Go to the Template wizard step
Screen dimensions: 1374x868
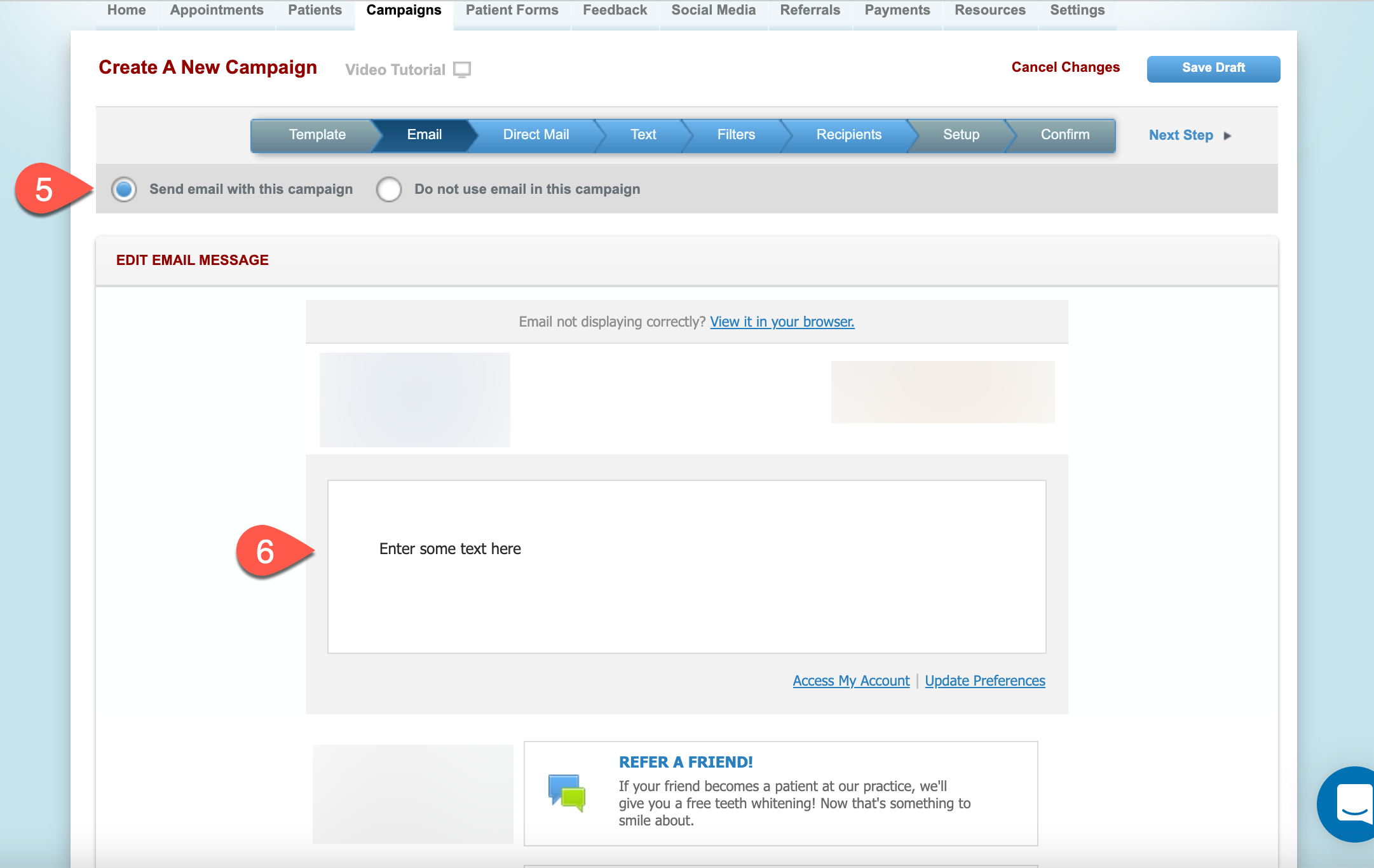pos(316,135)
